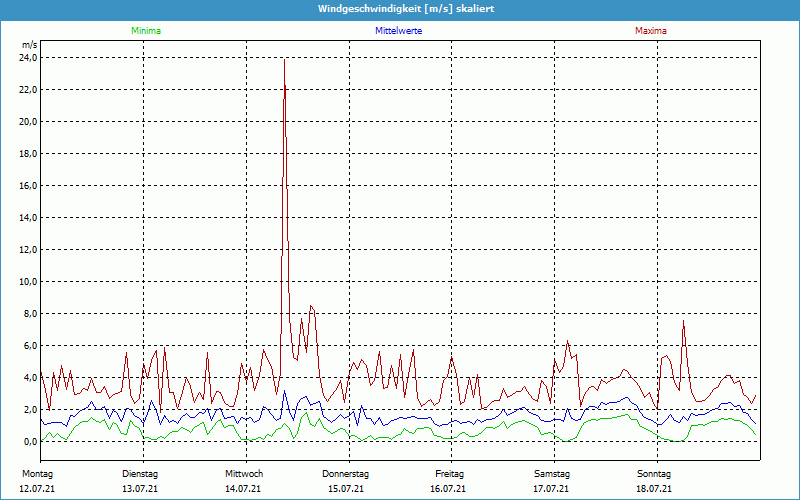Click the Sonntag day label

click(x=654, y=474)
